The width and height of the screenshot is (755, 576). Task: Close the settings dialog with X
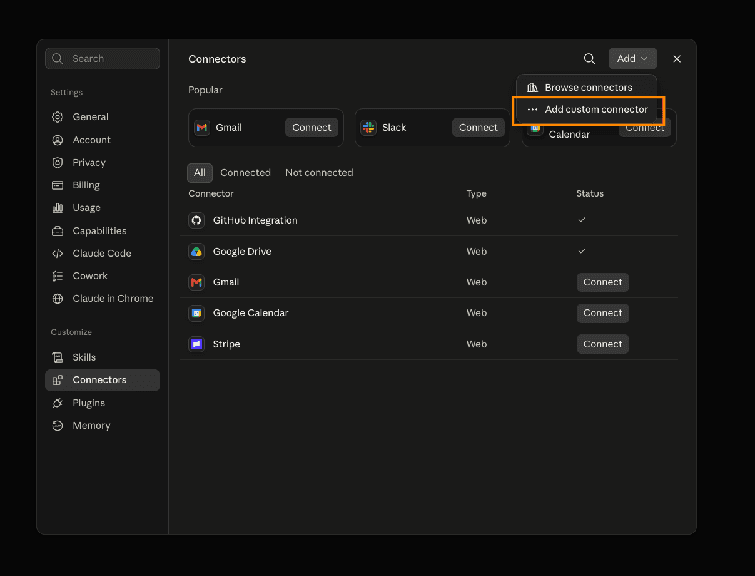[677, 59]
